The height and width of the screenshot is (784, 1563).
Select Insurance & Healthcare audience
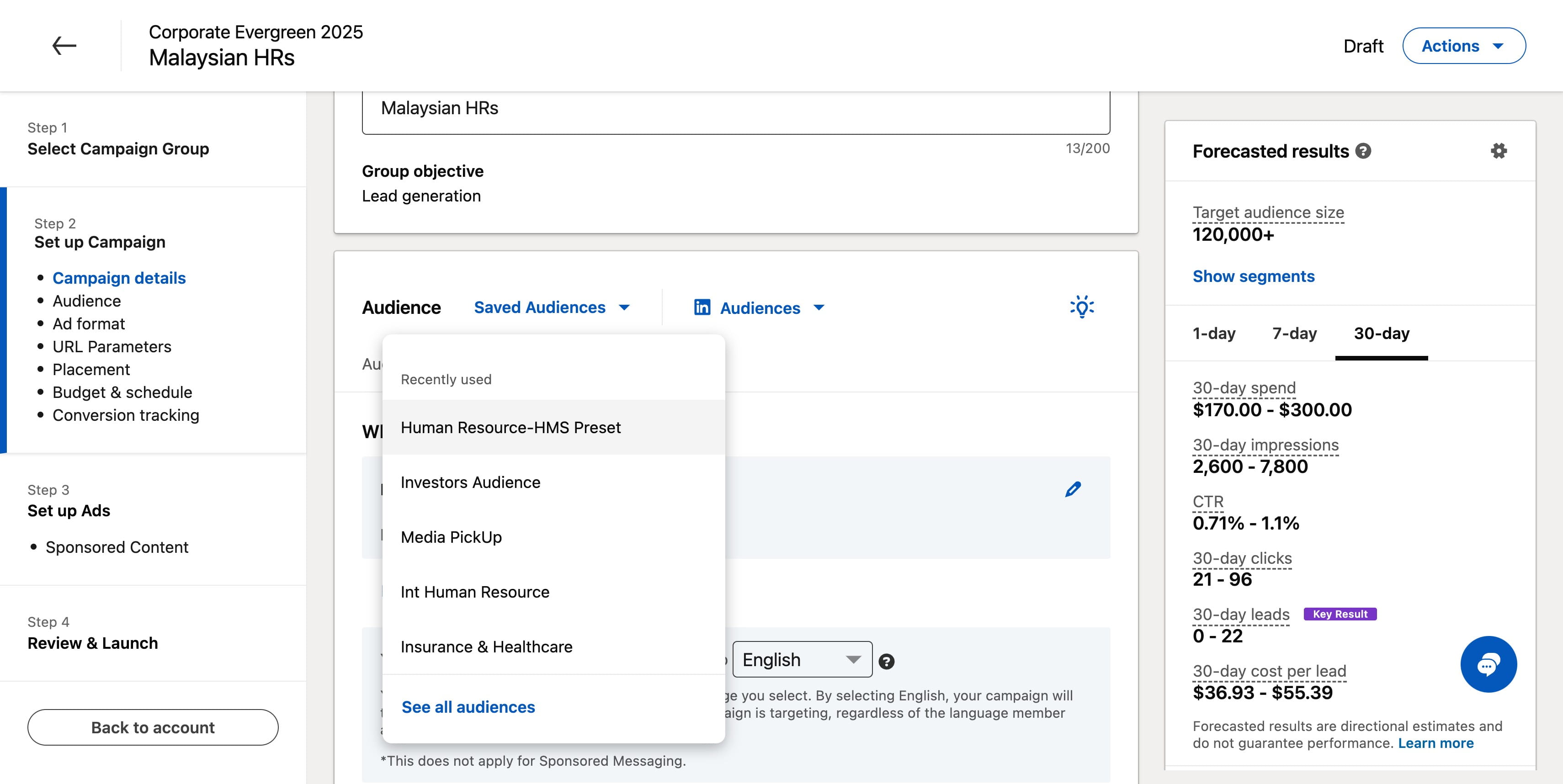pyautogui.click(x=553, y=647)
